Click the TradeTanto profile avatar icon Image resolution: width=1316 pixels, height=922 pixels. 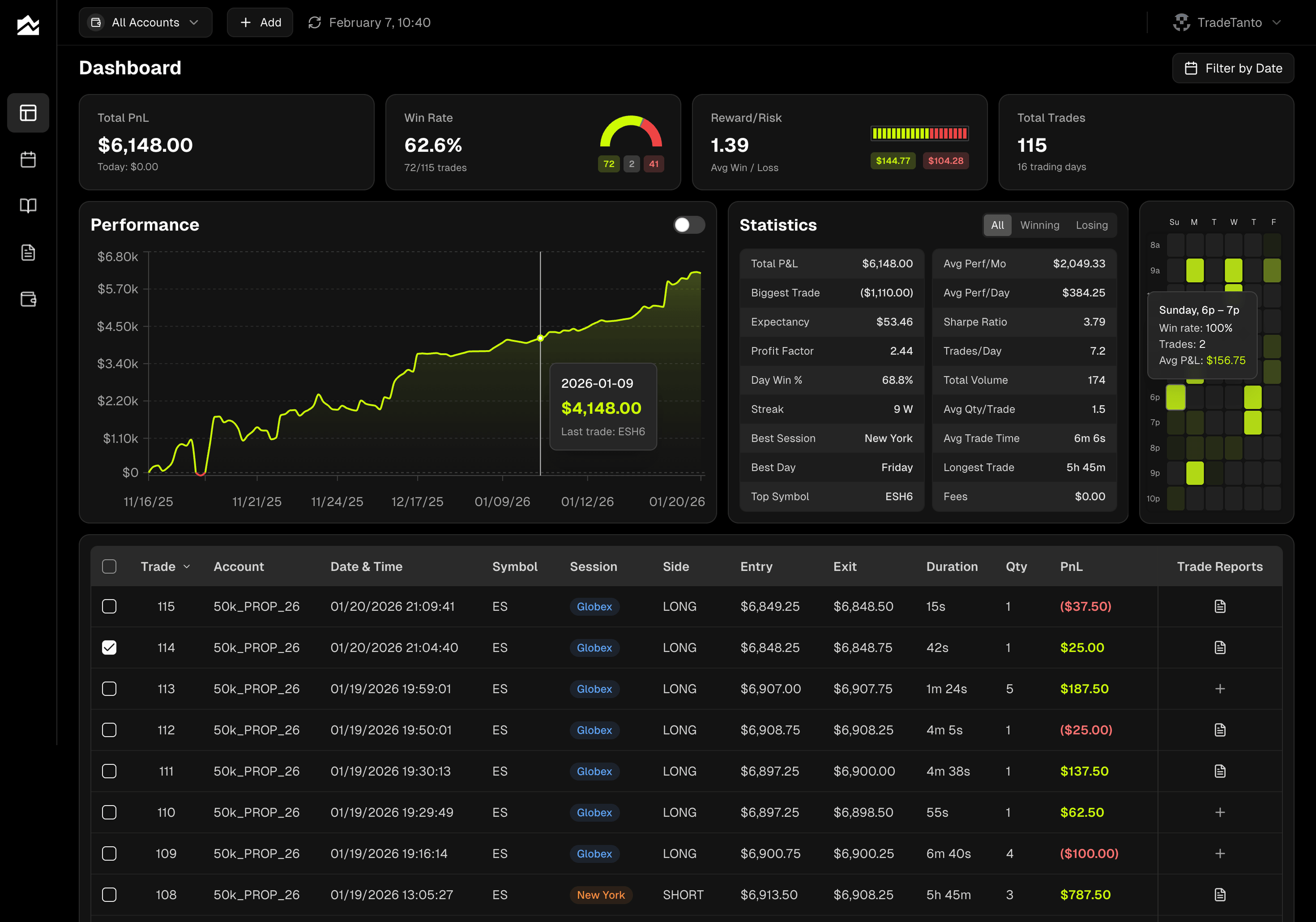tap(1181, 22)
